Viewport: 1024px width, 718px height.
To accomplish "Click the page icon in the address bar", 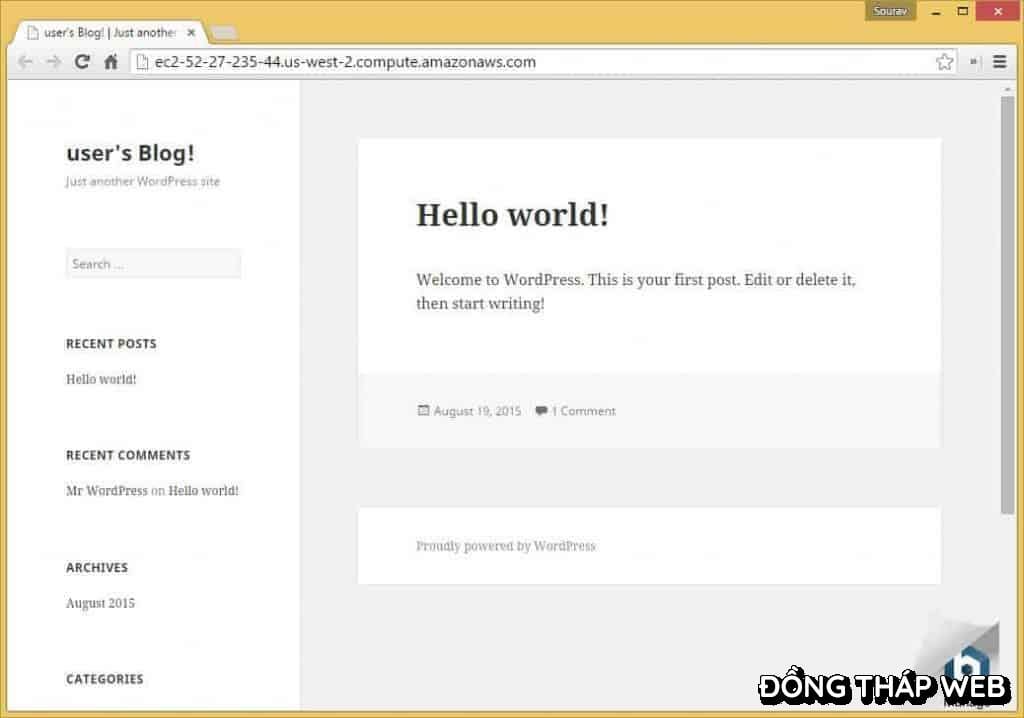I will point(142,62).
